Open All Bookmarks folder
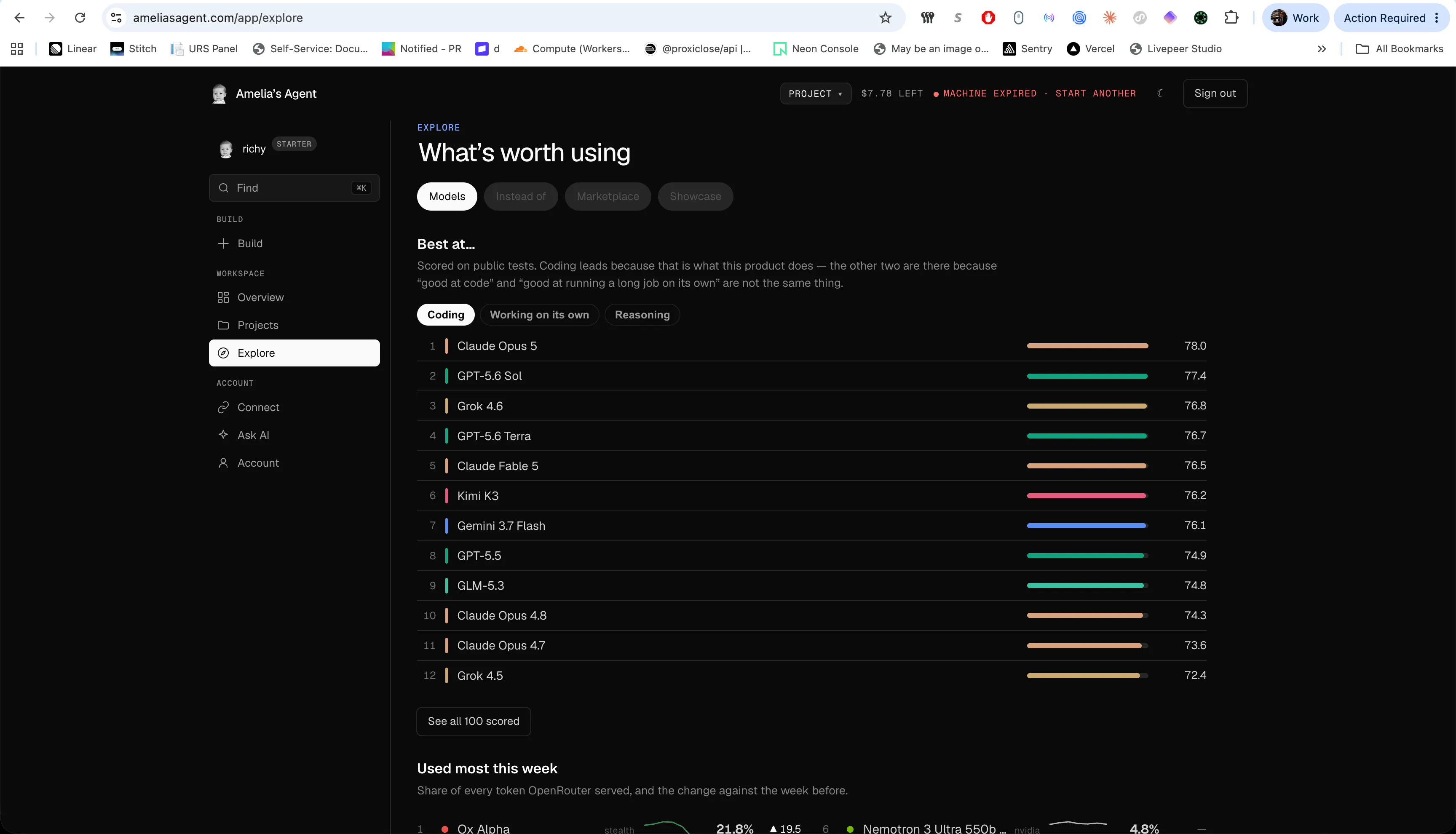1456x834 pixels. 1399,49
